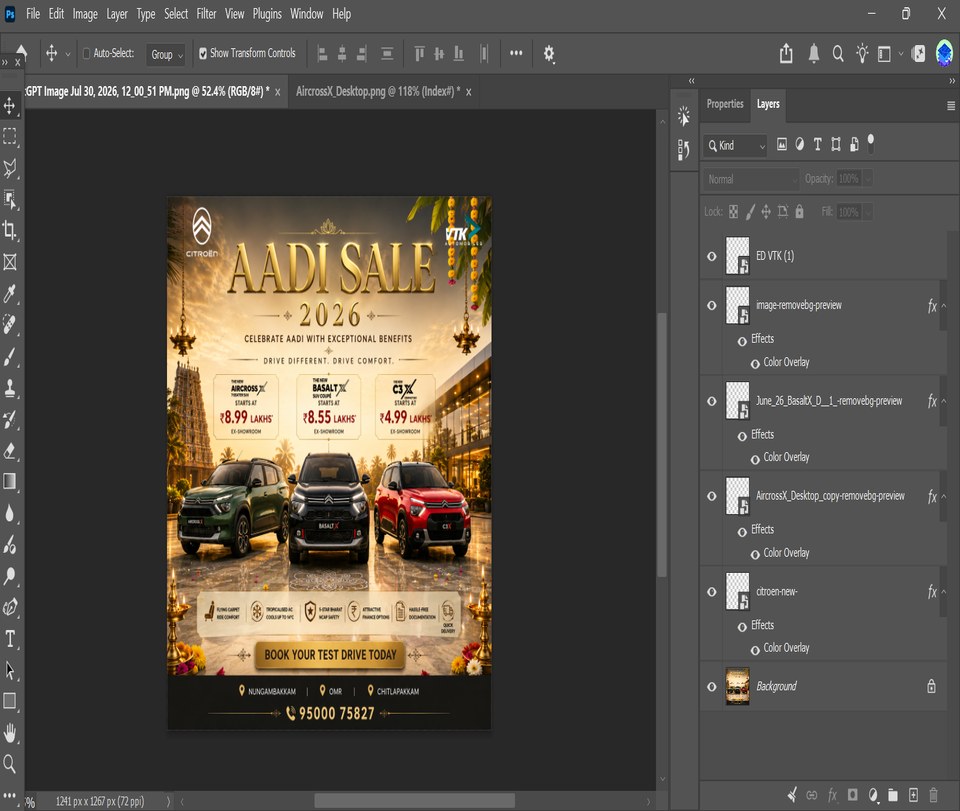The height and width of the screenshot is (811, 960).
Task: Select the Eraser tool
Action: click(x=10, y=450)
